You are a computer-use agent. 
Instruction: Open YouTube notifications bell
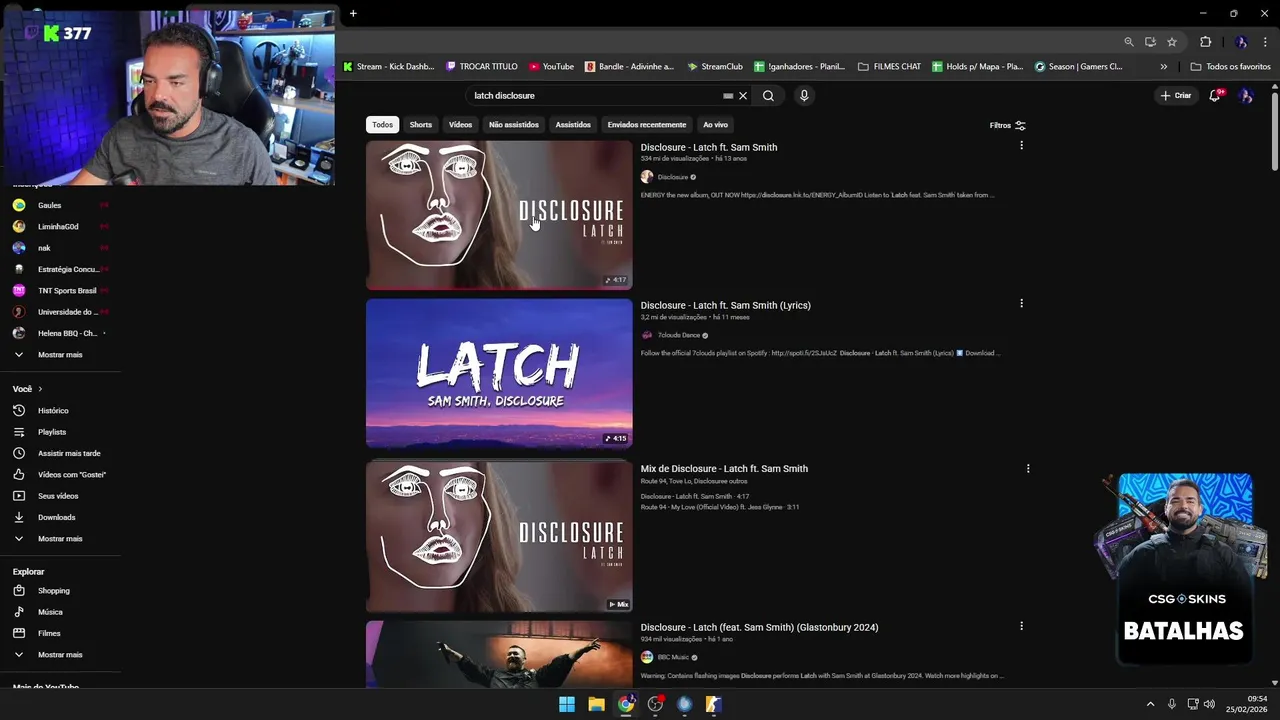[1215, 95]
